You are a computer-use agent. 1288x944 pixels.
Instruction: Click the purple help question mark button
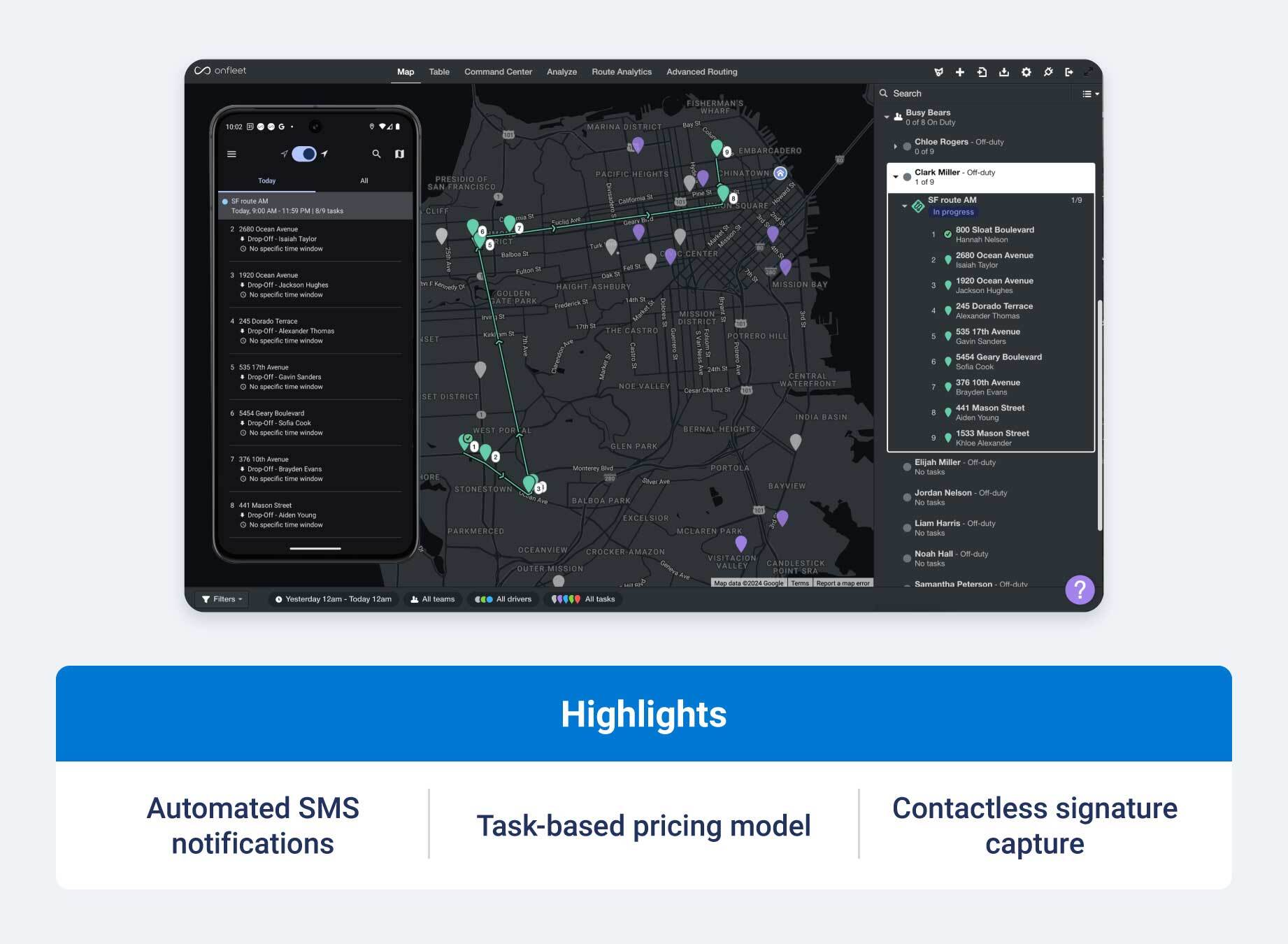[1080, 589]
